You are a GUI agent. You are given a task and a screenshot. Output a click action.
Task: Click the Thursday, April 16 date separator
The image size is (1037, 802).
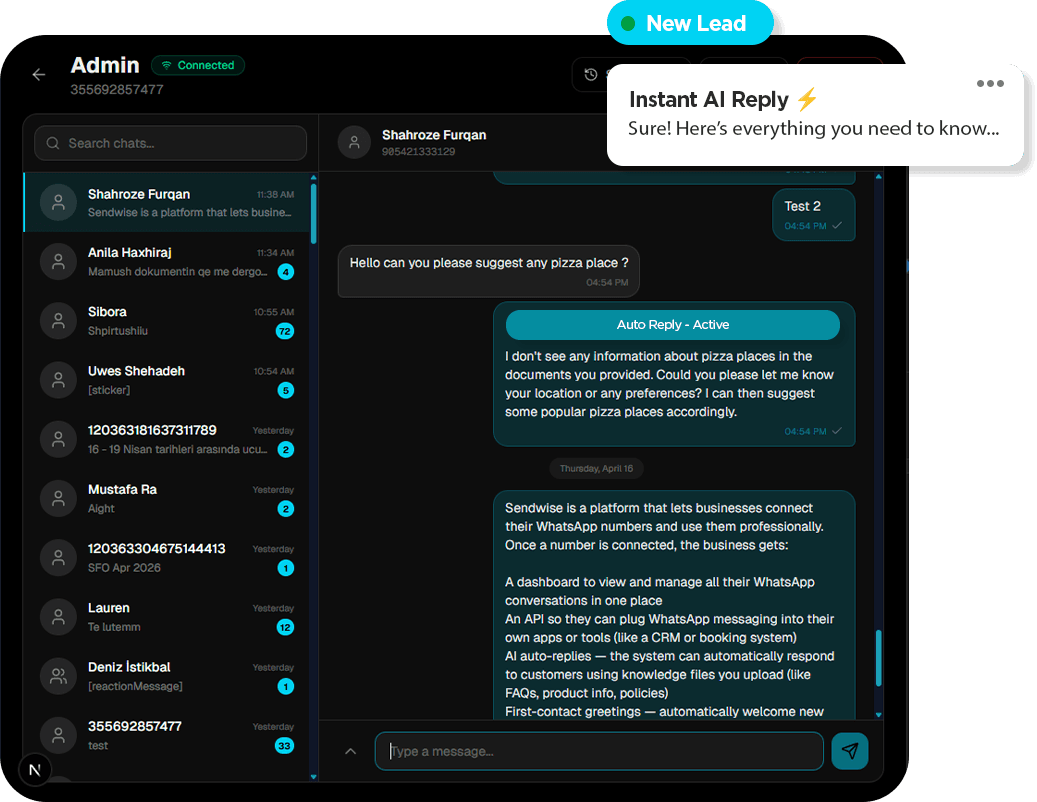[596, 468]
